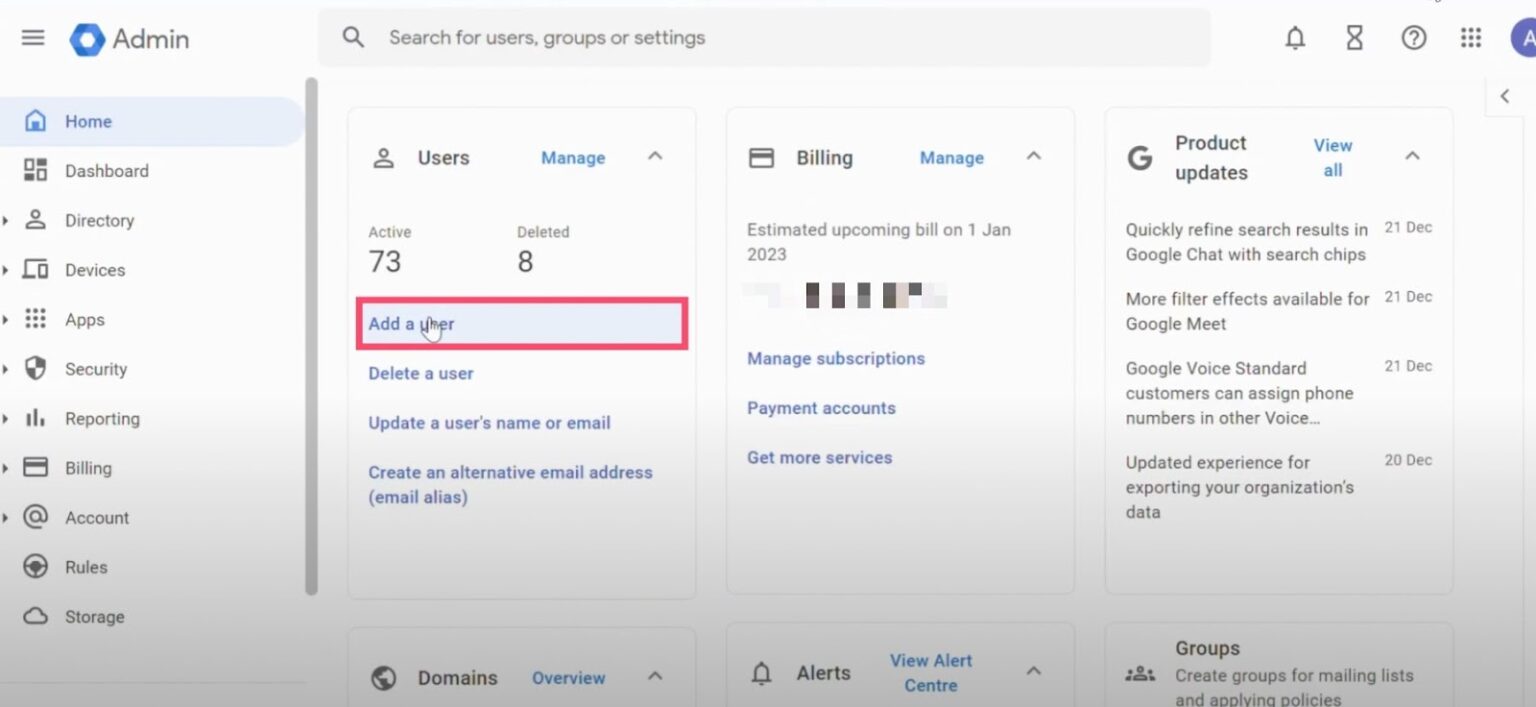The height and width of the screenshot is (707, 1536).
Task: Collapse the Users card
Action: [x=655, y=157]
